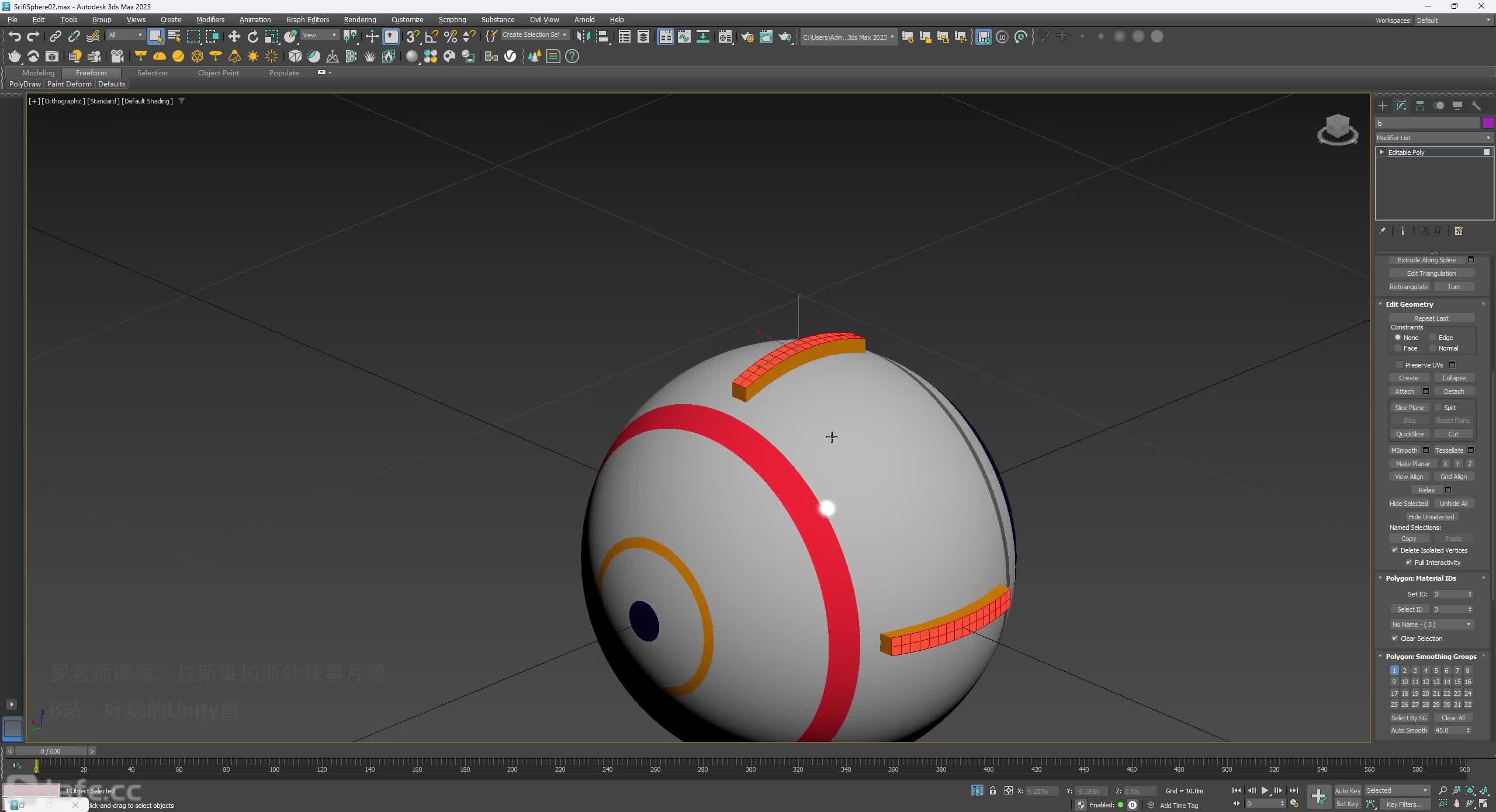The height and width of the screenshot is (812, 1496).
Task: Switch to the Object Paint ribbon tab
Action: pyautogui.click(x=219, y=73)
